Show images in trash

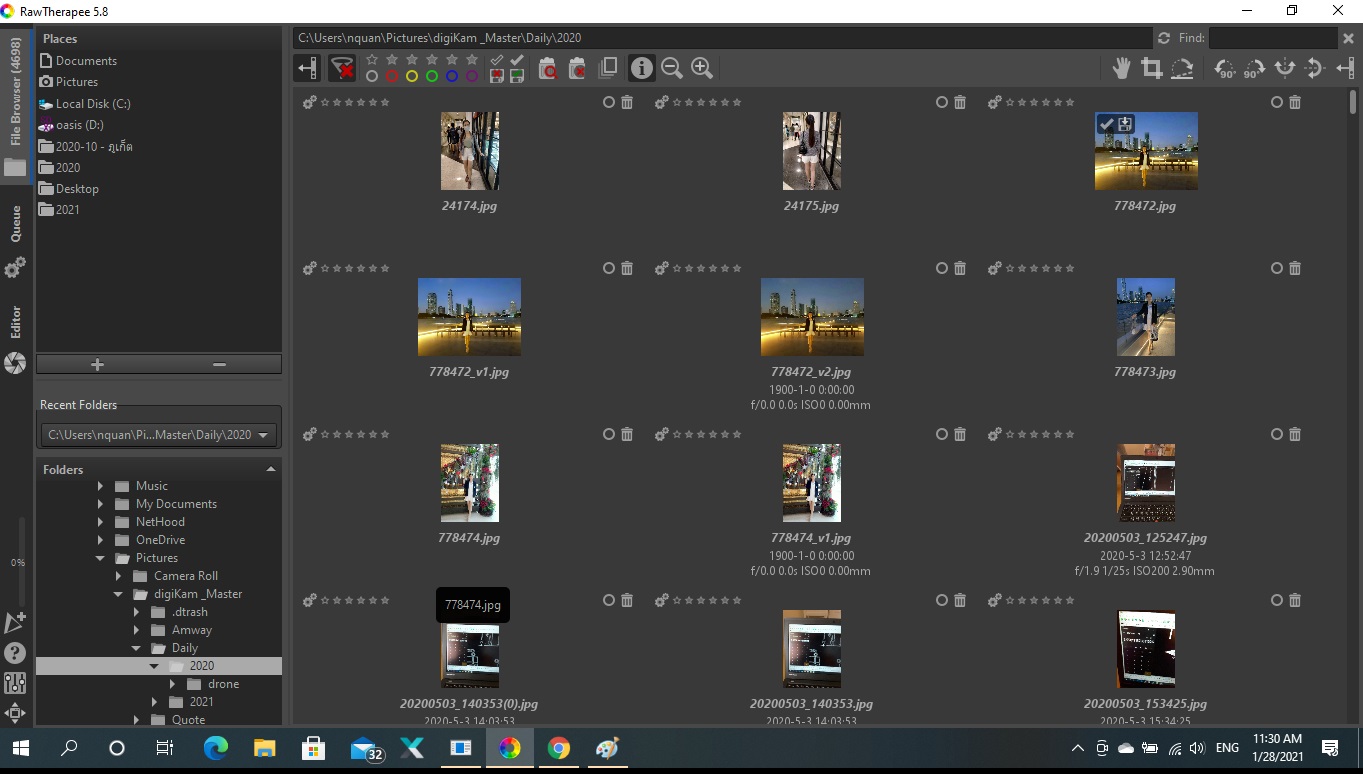coord(547,68)
